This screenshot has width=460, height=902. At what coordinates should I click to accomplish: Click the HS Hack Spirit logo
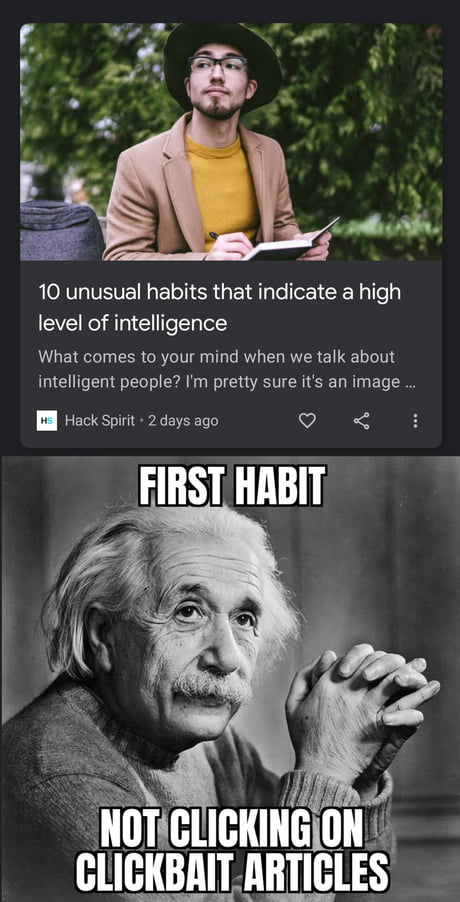coord(47,421)
